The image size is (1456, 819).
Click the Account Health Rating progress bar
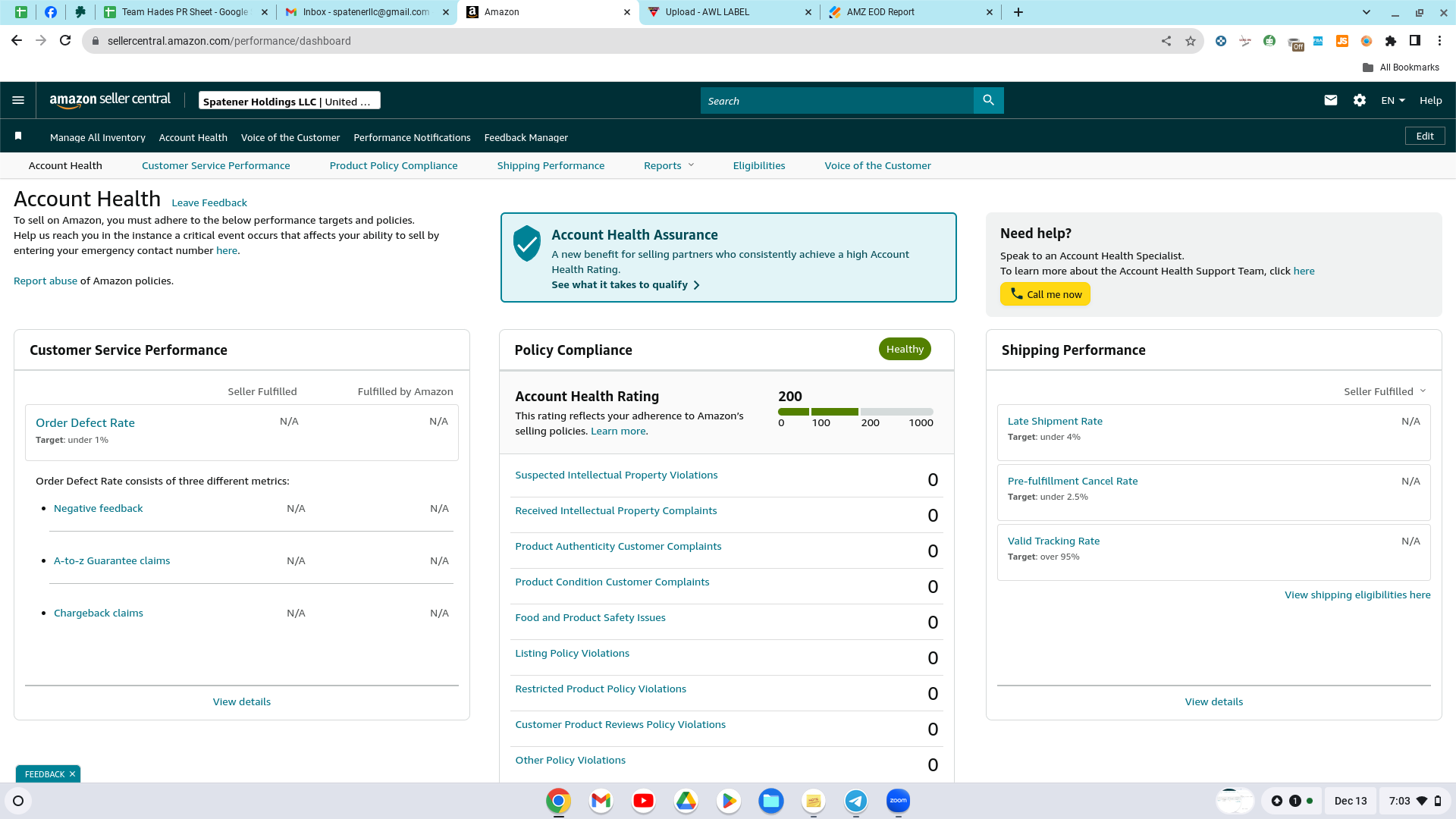855,412
